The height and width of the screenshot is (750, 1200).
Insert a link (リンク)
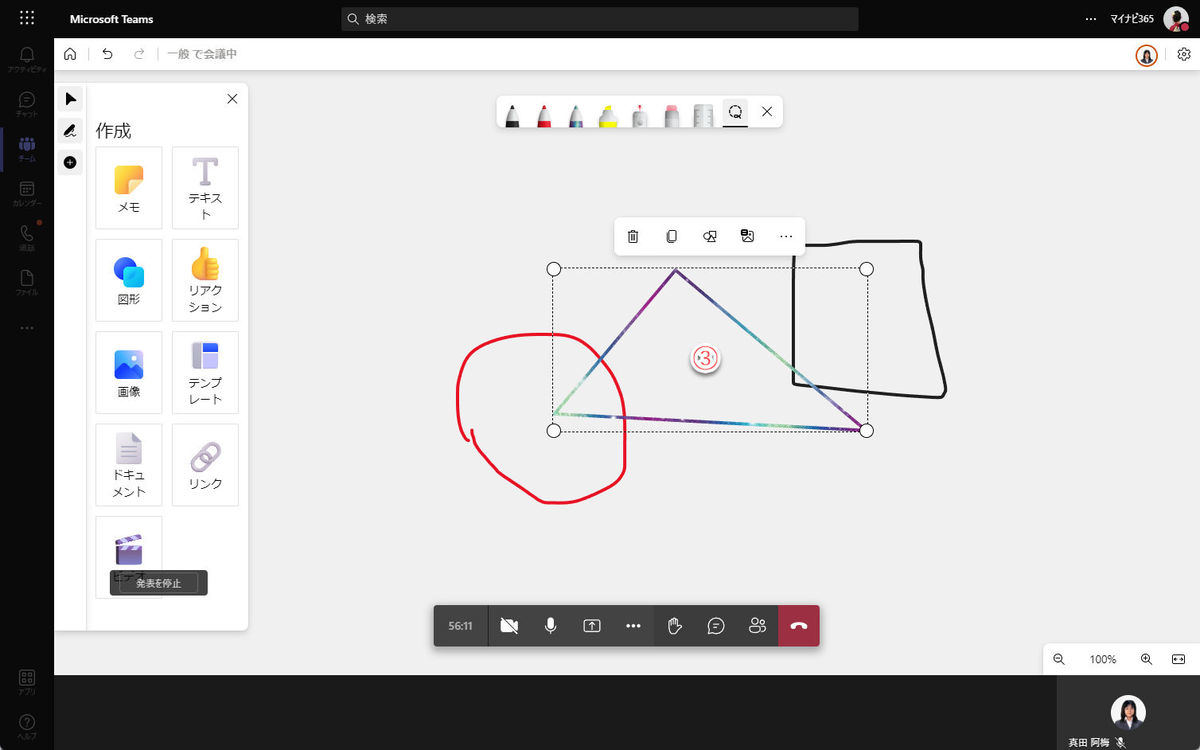(205, 465)
